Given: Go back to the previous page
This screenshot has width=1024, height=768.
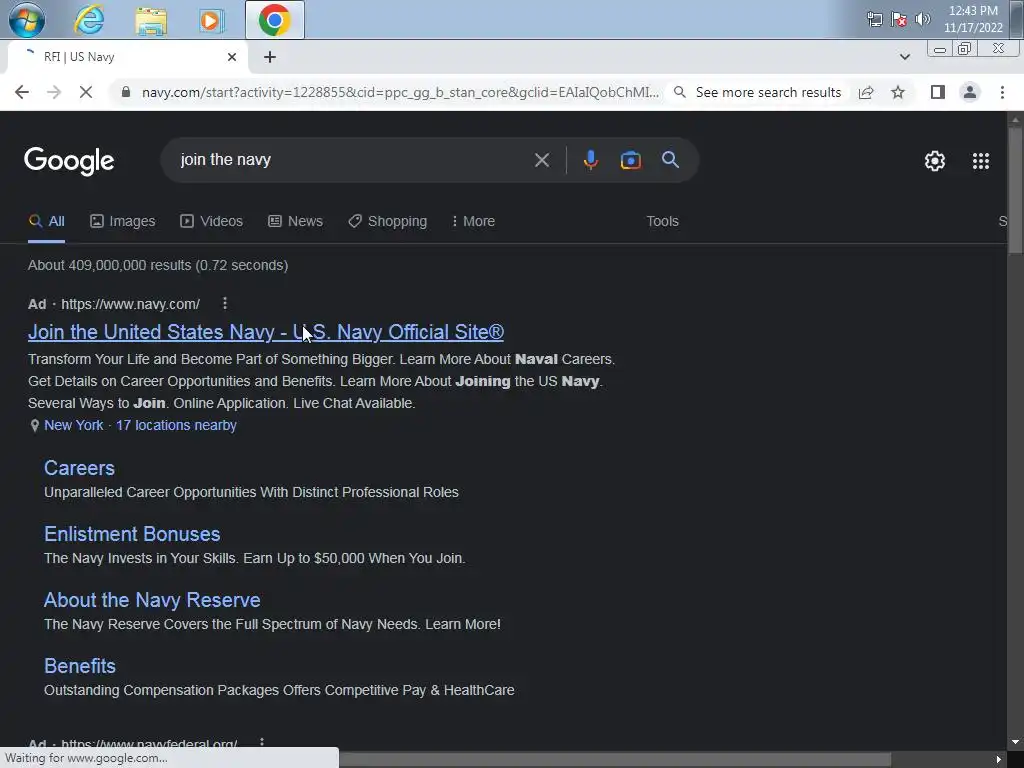Looking at the screenshot, I should coord(22,92).
